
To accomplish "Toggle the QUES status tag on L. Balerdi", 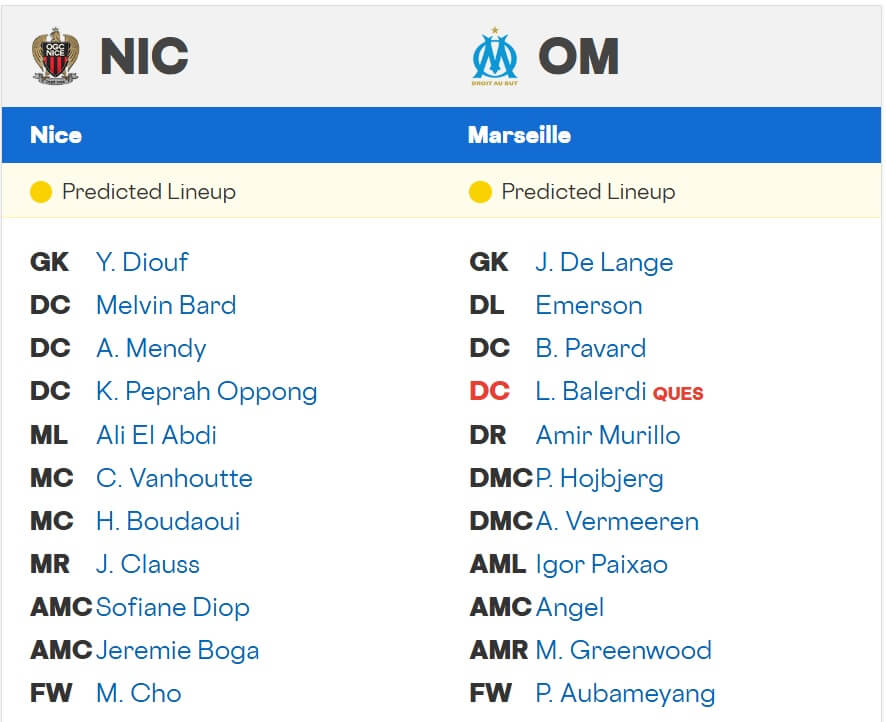I will coord(678,393).
